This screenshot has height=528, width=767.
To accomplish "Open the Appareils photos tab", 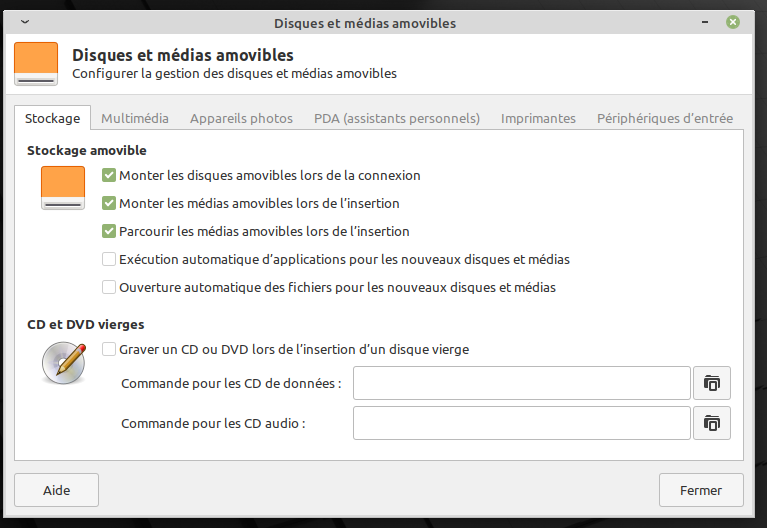I will [241, 118].
